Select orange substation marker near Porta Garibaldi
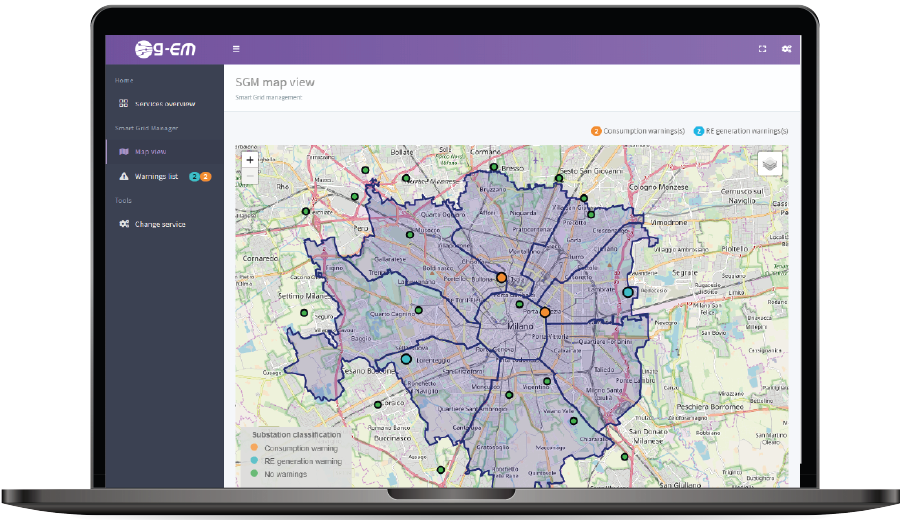 click(x=501, y=277)
